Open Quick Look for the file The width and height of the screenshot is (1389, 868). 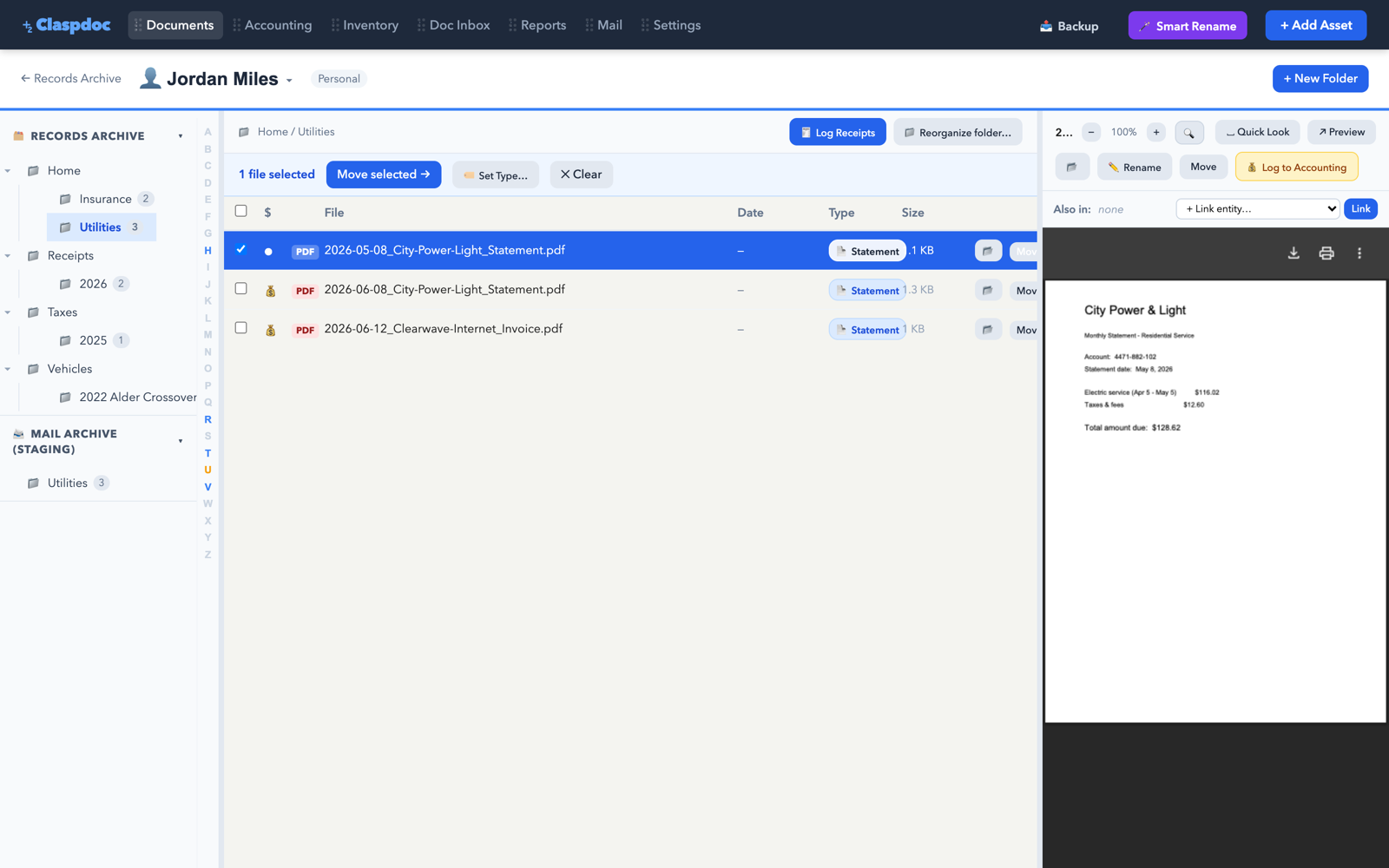pos(1258,132)
